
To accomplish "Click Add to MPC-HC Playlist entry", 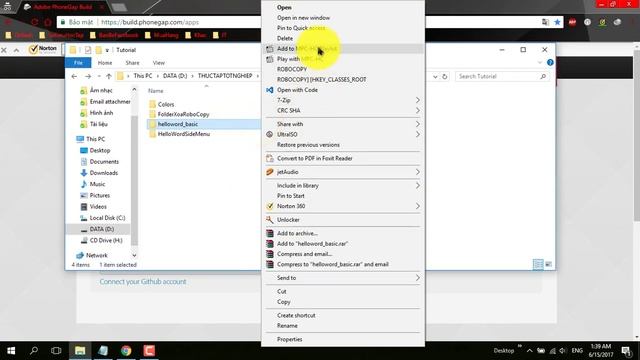I will coord(307,49).
